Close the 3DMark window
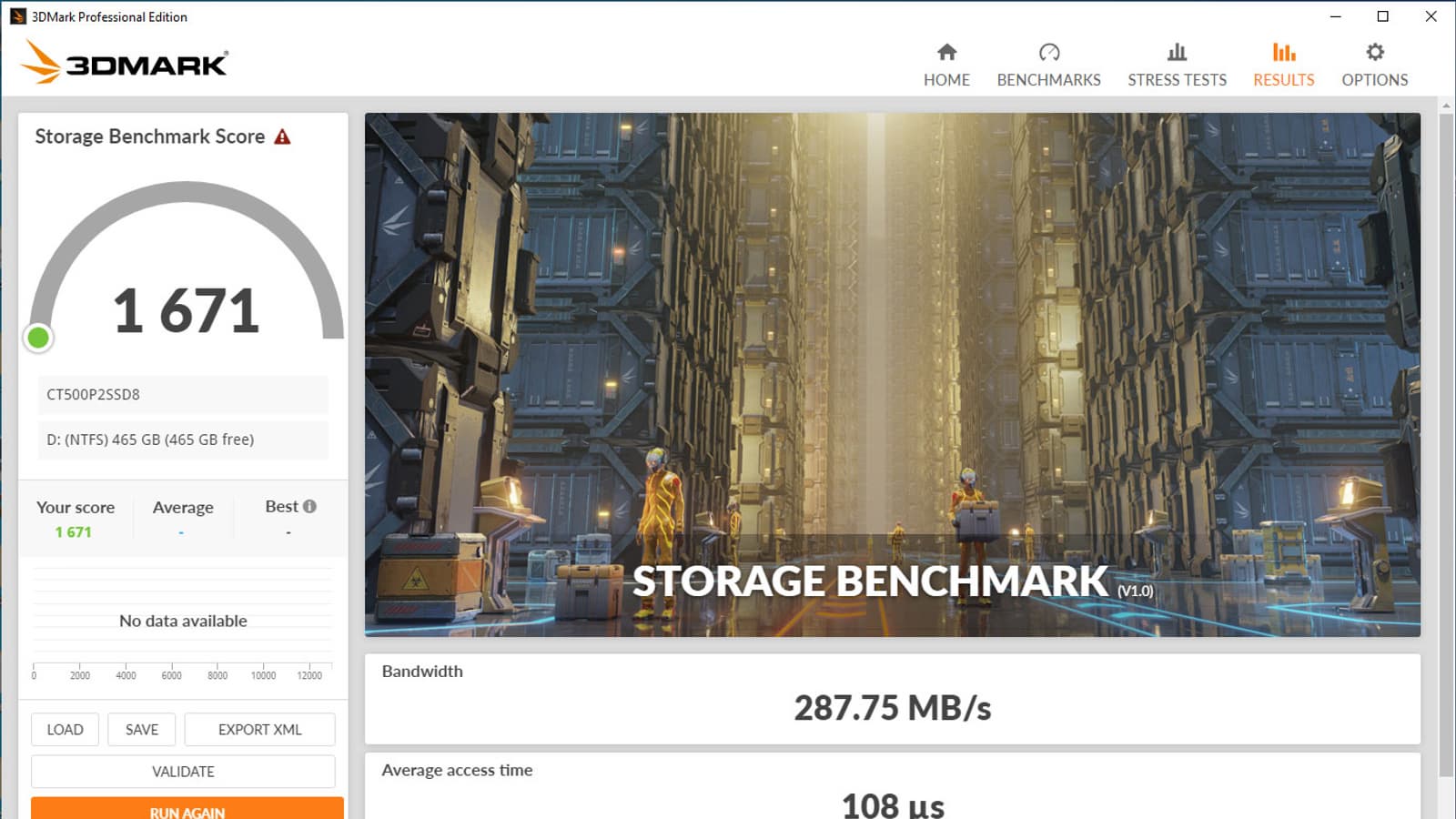Viewport: 1456px width, 819px height. pos(1431,16)
